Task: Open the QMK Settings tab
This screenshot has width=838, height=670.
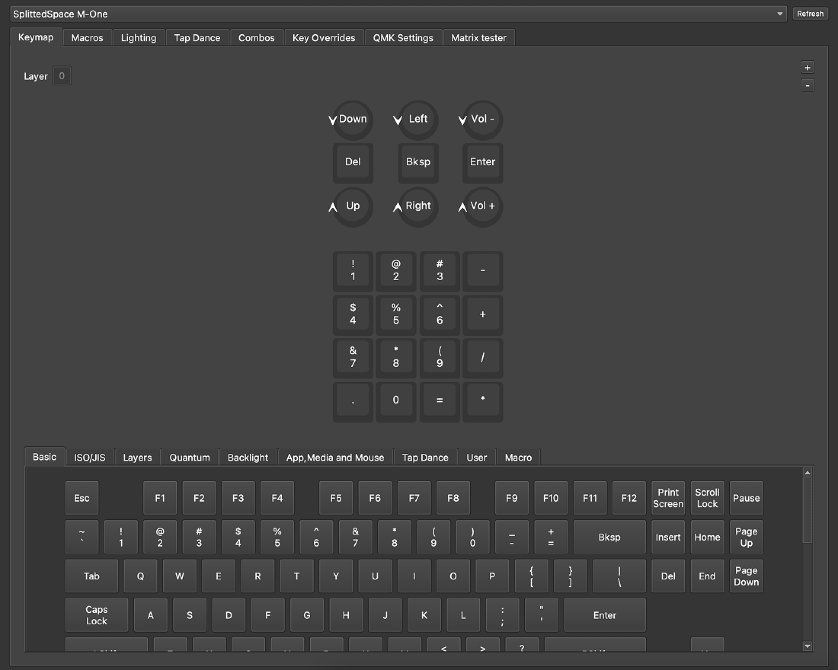Action: (x=403, y=38)
